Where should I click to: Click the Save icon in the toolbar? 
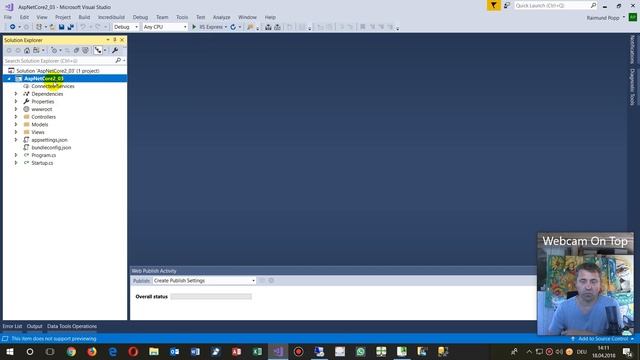tap(61, 27)
